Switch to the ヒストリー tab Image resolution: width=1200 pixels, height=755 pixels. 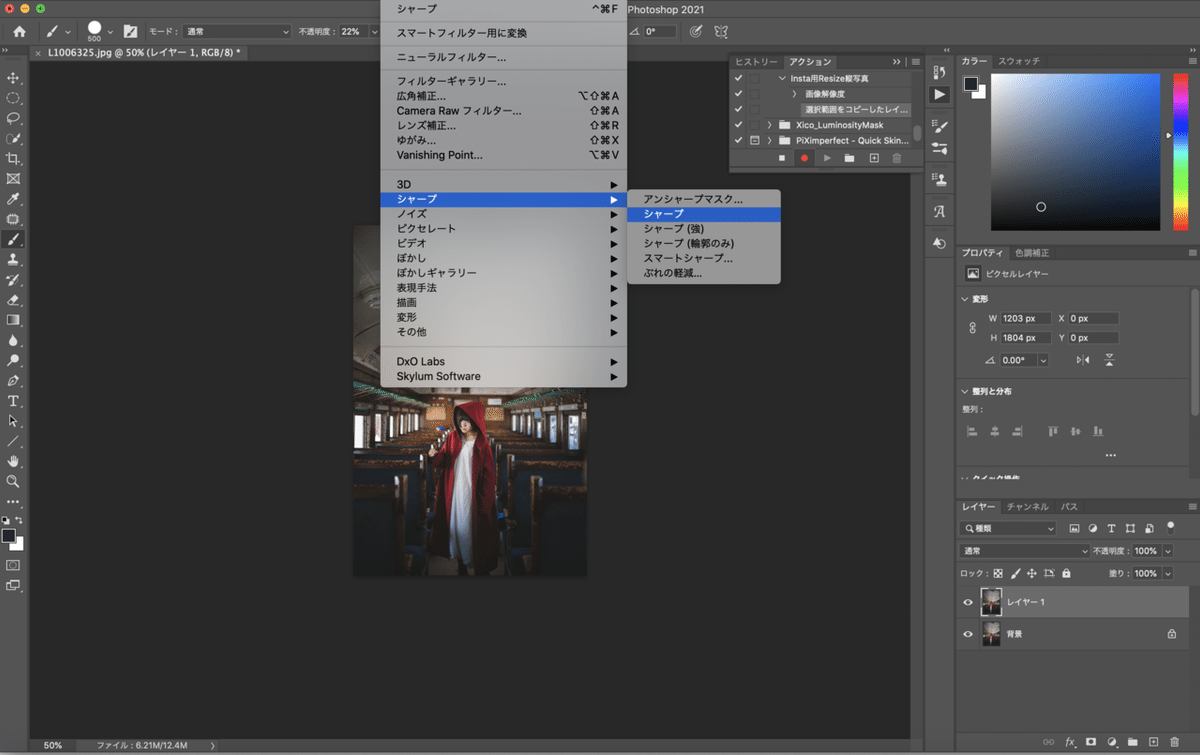coord(757,62)
